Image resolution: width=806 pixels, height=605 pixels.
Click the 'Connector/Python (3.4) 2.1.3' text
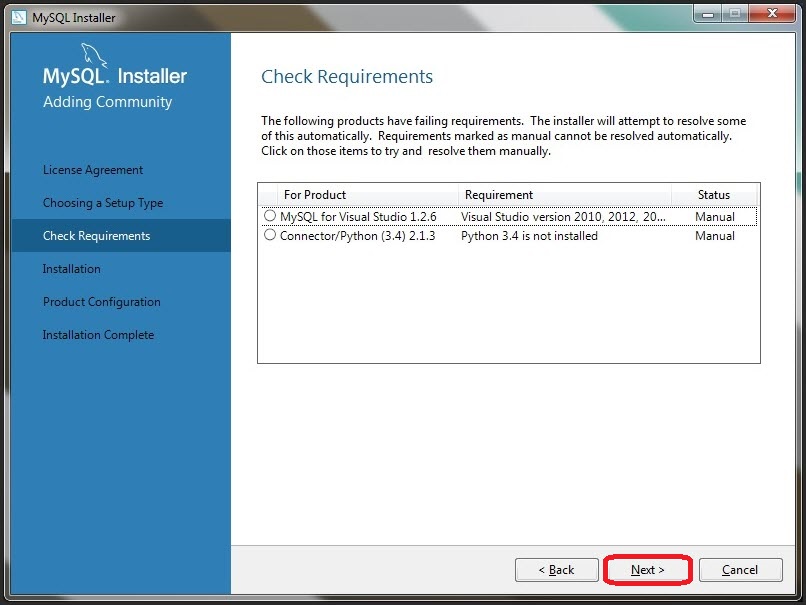(358, 236)
